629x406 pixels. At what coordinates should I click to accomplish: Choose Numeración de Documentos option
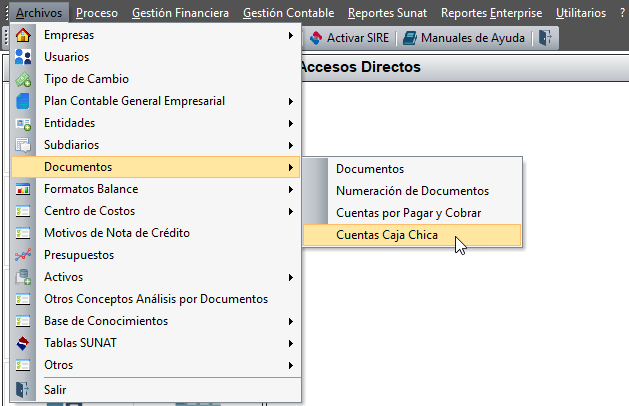click(412, 191)
